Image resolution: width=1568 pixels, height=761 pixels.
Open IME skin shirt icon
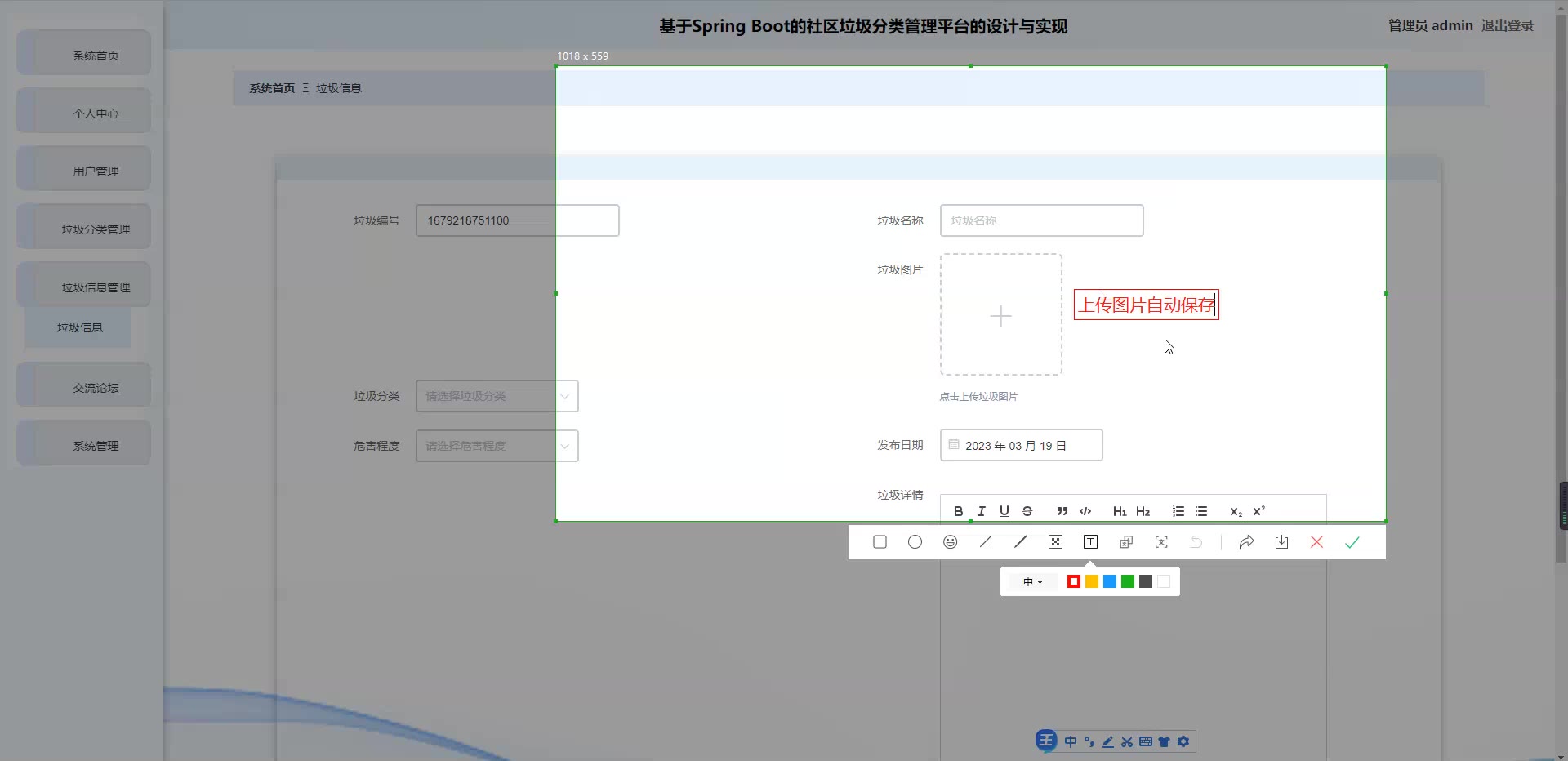[x=1165, y=741]
